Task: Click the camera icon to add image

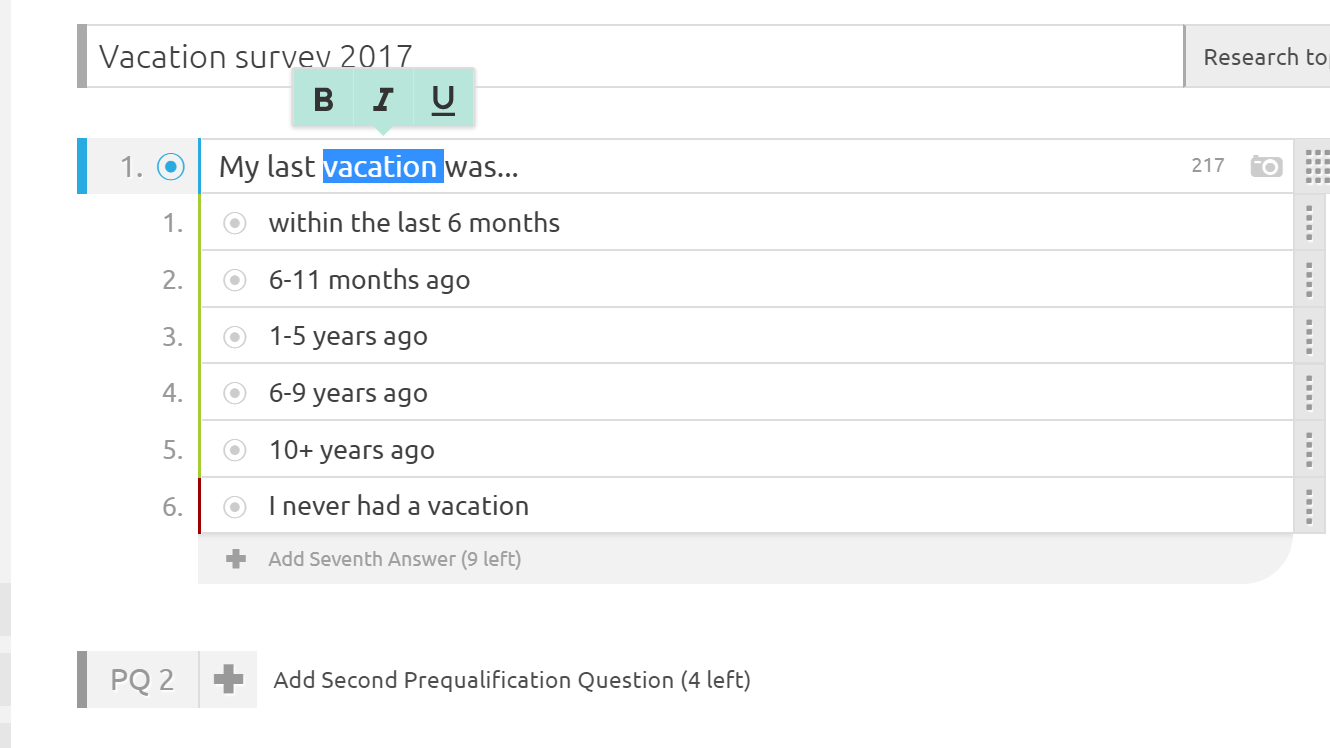Action: click(x=1266, y=166)
